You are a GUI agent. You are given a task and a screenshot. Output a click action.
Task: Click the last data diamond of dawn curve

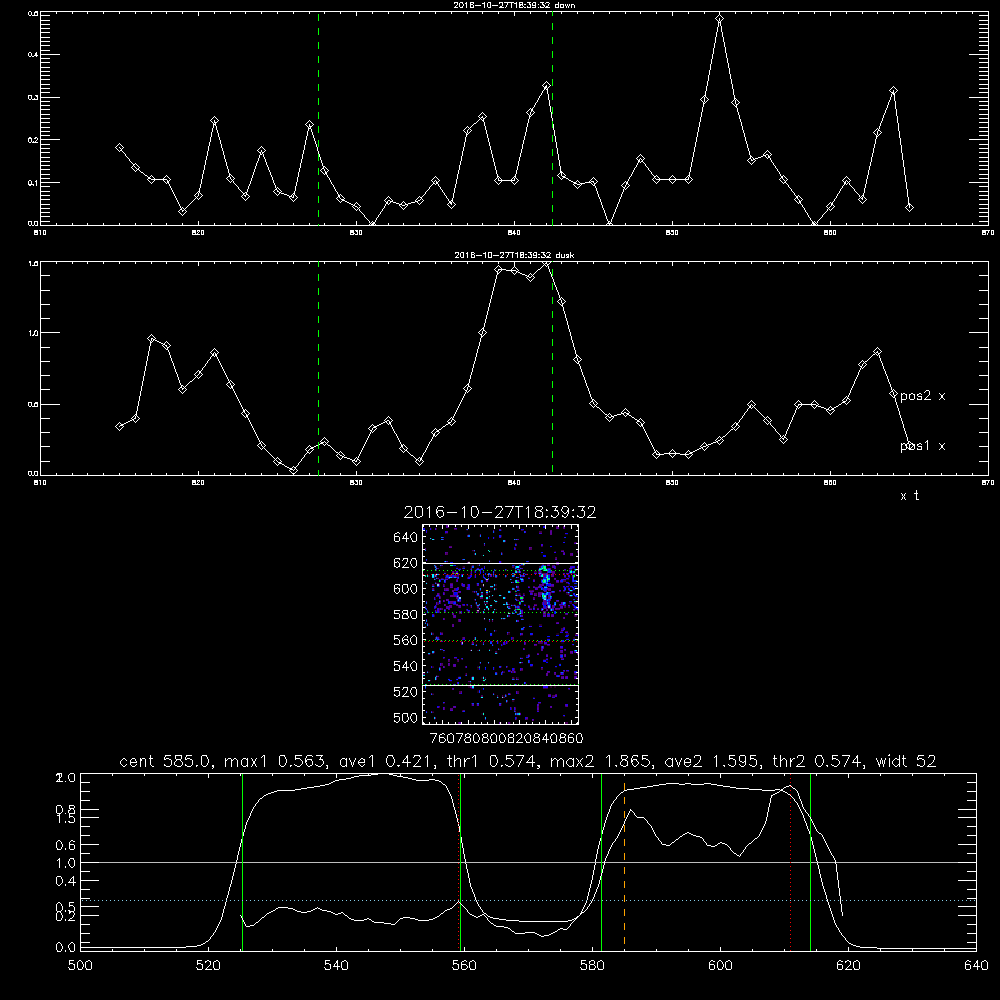tap(909, 207)
